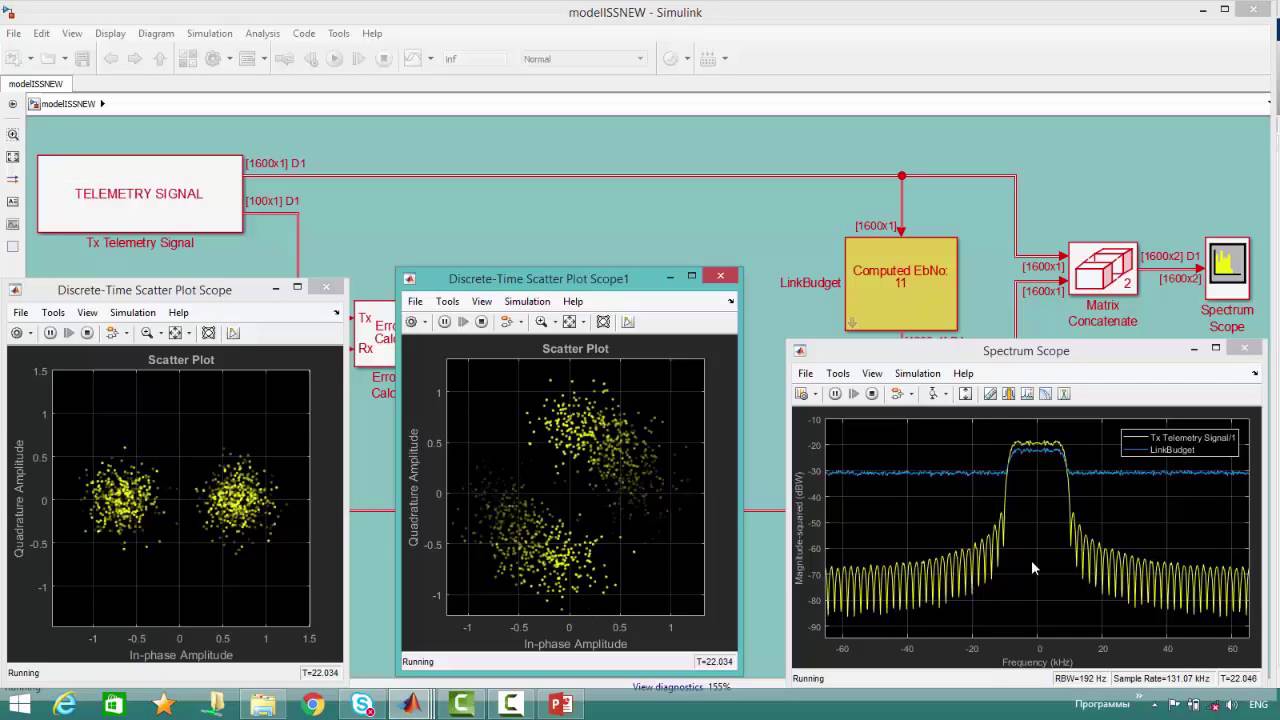Pause simulation in Spectrum Scope toolbar

pos(835,394)
